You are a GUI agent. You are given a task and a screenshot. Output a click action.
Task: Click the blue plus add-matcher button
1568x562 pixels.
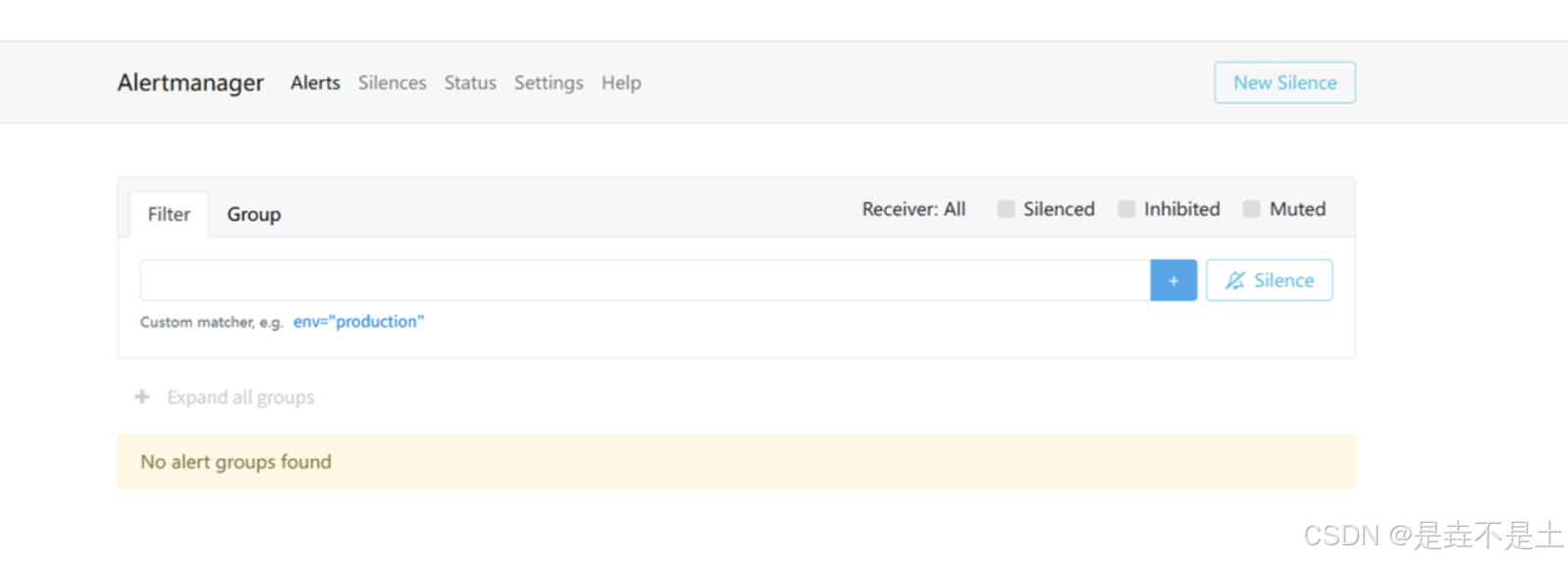tap(1173, 281)
